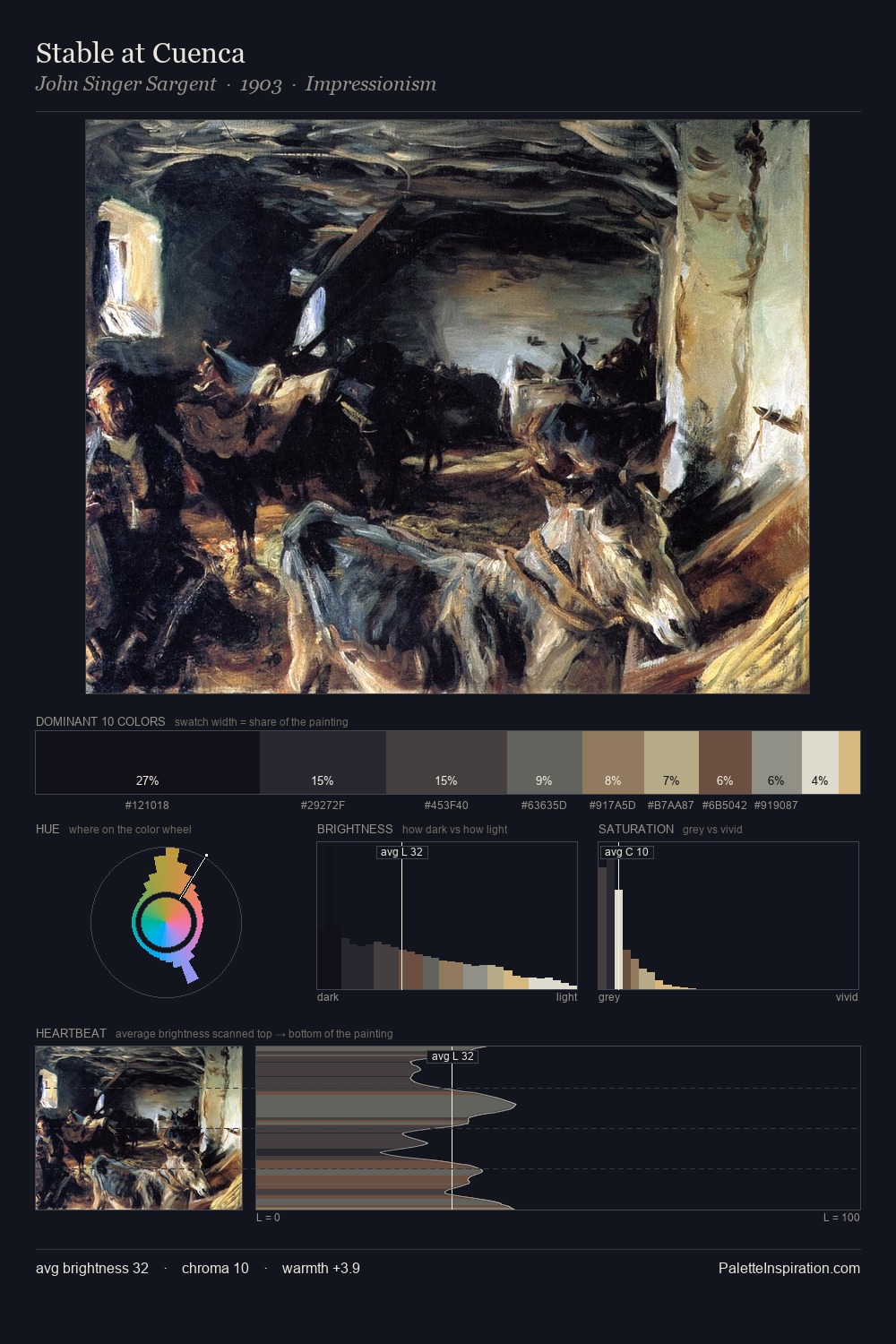Click the year 1903
This screenshot has height=1344, width=896.
(261, 84)
